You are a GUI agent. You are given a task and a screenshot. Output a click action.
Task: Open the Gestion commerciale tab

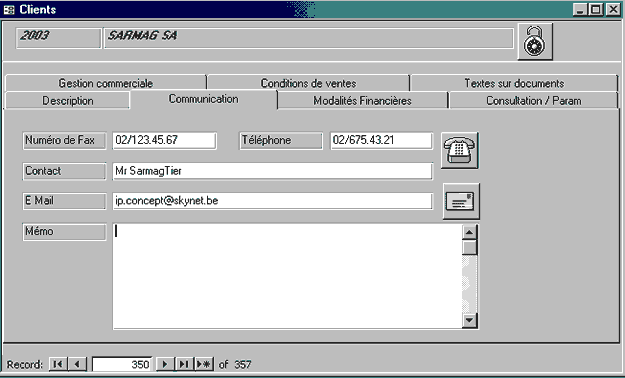click(x=106, y=83)
